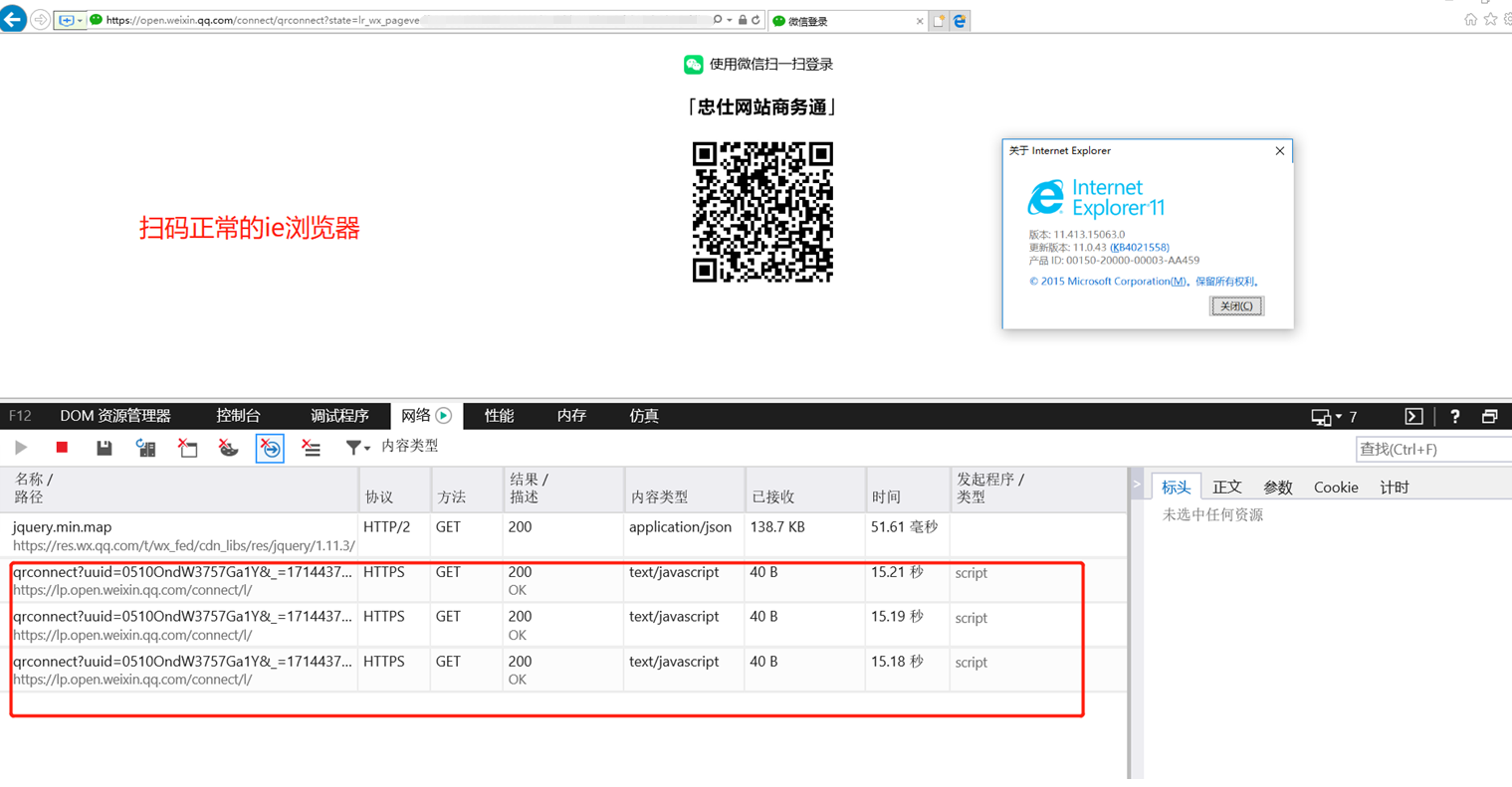Switch to 控制台 tab
The image size is (1512, 787).
click(239, 416)
